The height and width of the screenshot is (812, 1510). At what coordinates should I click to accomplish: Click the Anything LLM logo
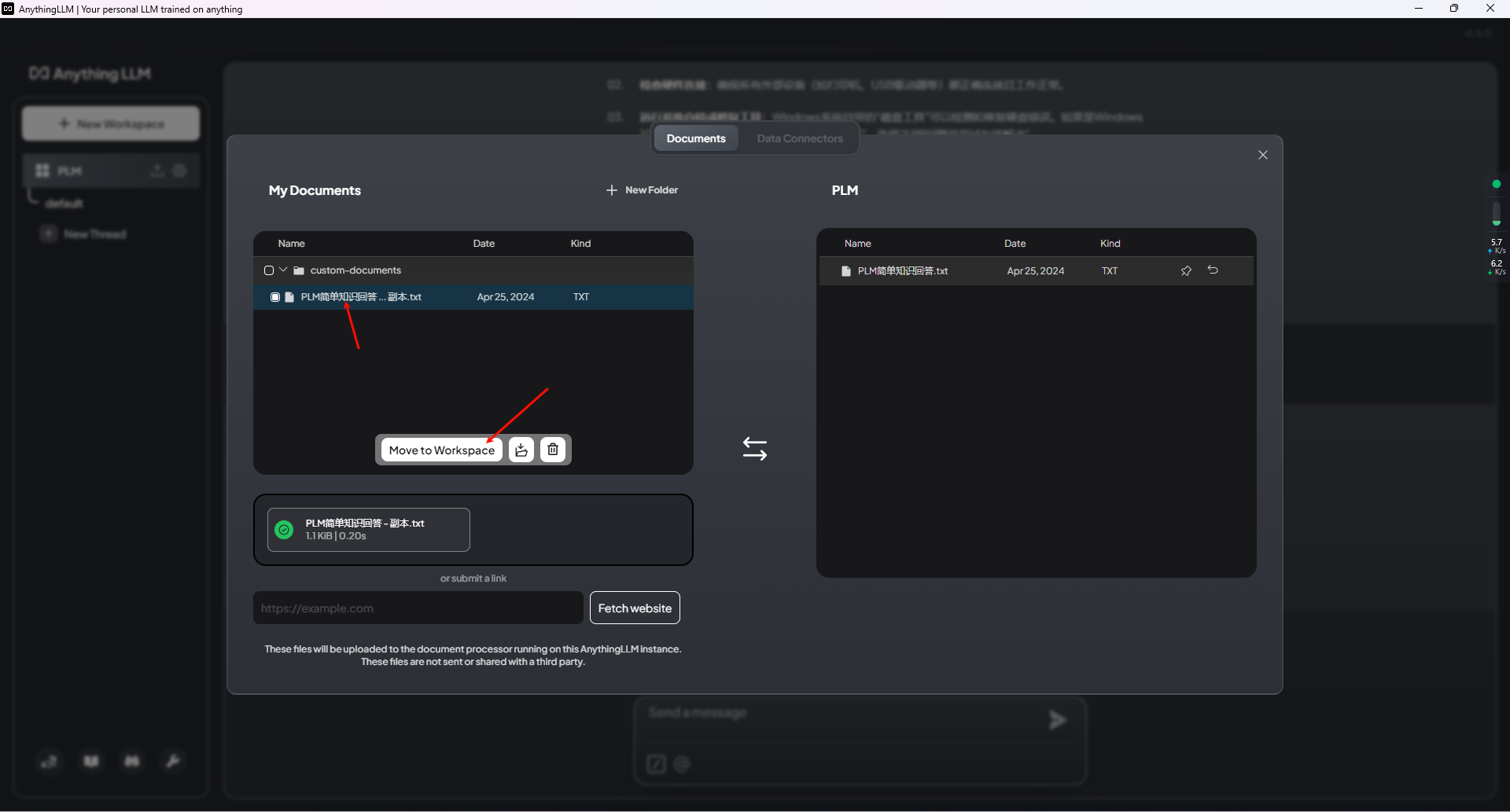90,74
